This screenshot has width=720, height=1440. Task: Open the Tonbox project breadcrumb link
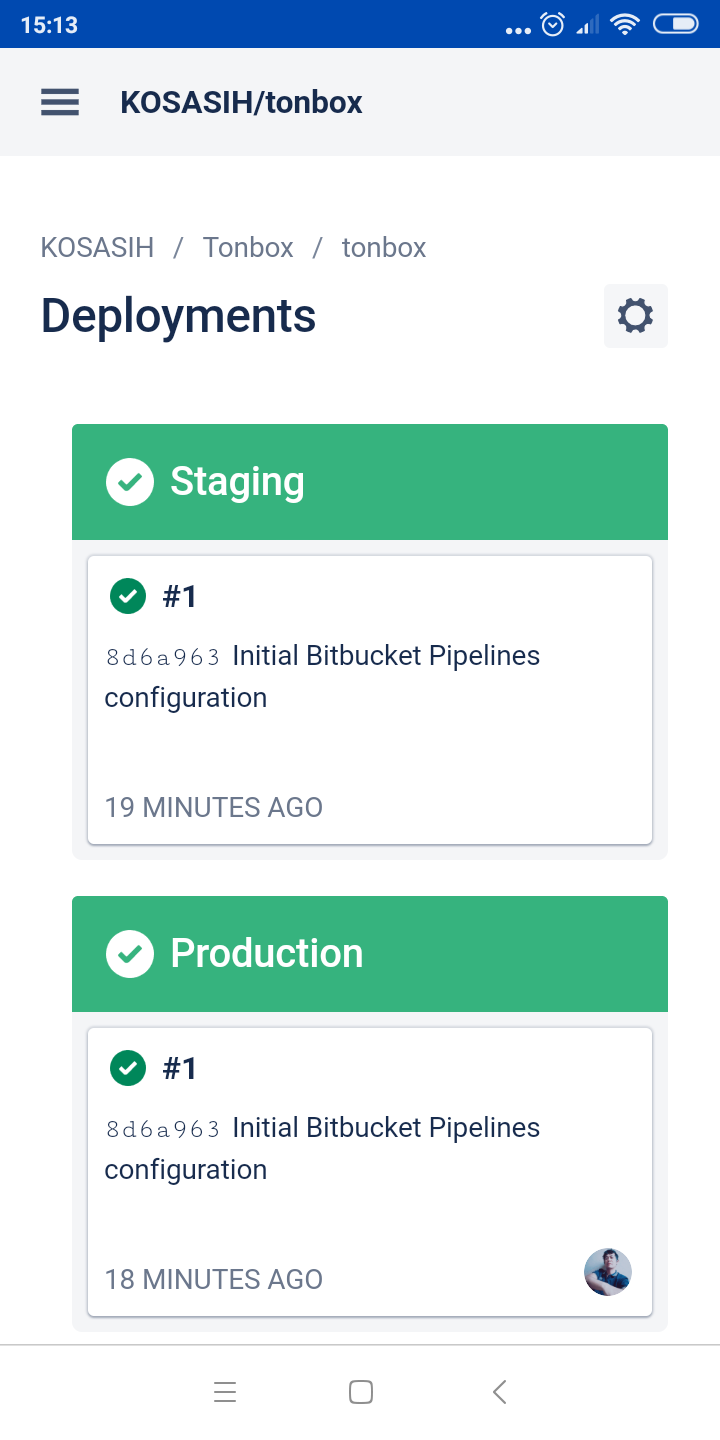coord(248,248)
